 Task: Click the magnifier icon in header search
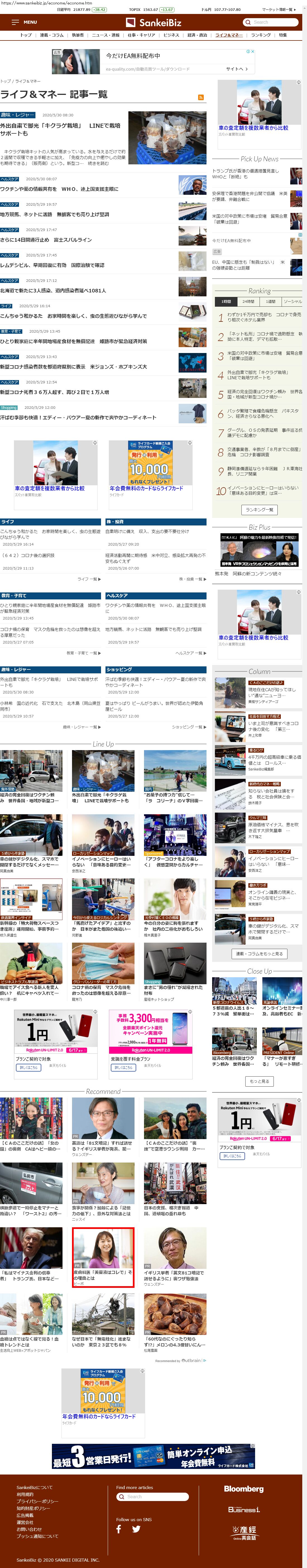pyautogui.click(x=248, y=22)
